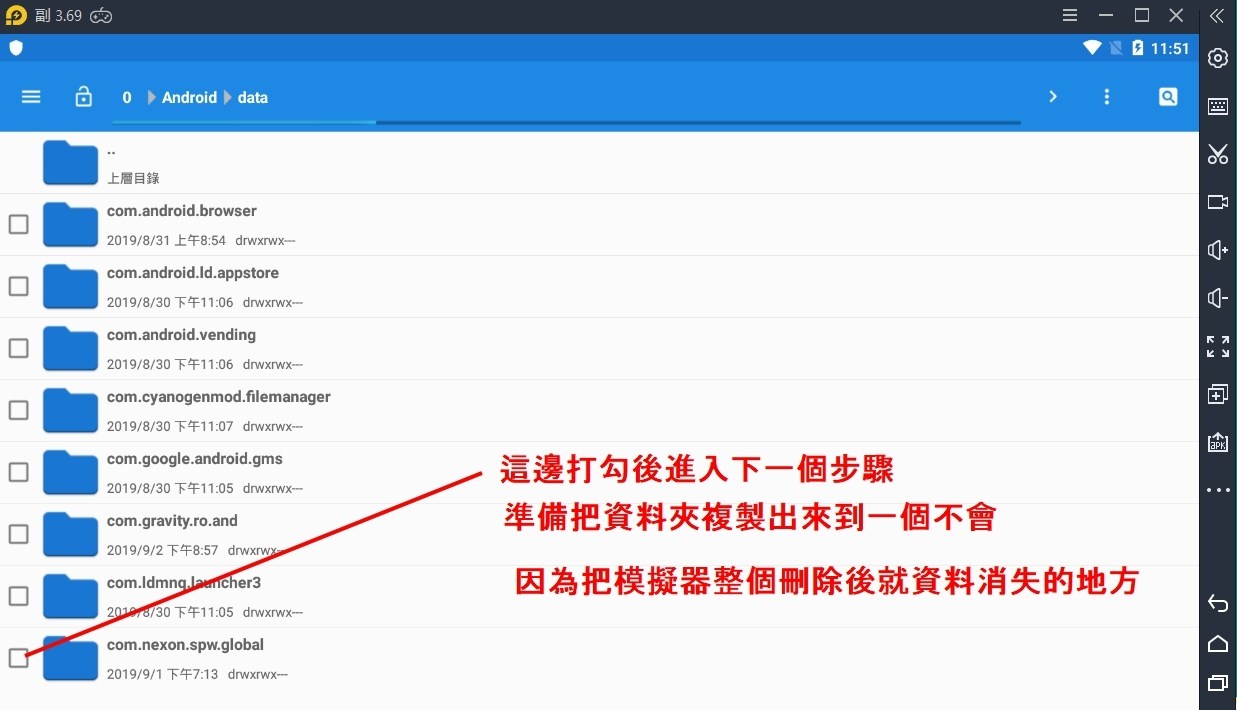Open folder named com.gravity.ro.and
Image resolution: width=1237 pixels, height=710 pixels.
coord(172,521)
